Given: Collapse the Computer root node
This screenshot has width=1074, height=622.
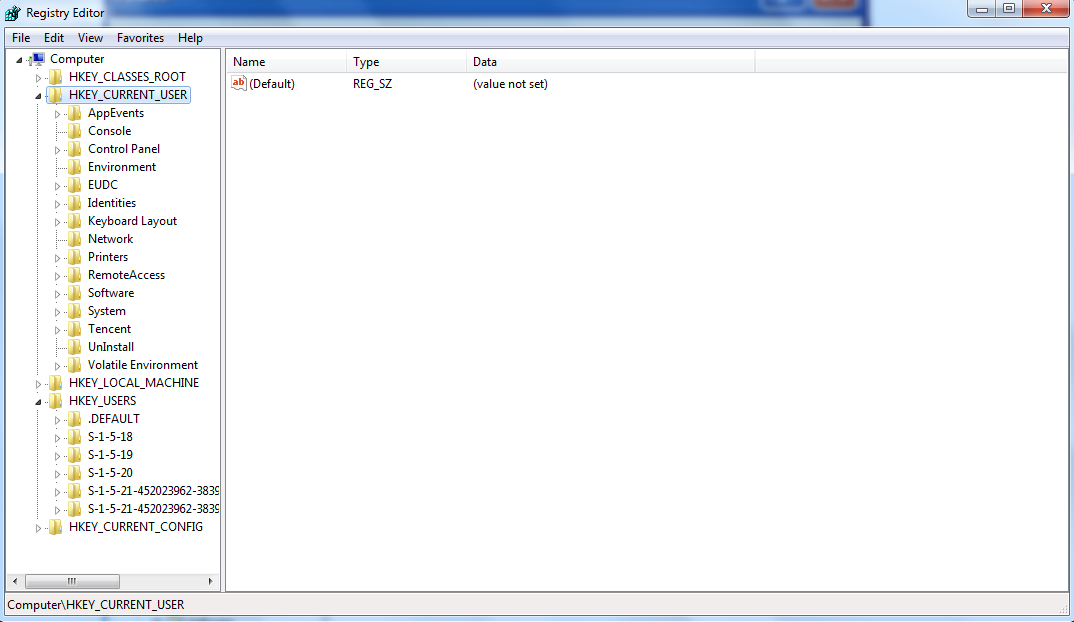Looking at the screenshot, I should pos(19,60).
